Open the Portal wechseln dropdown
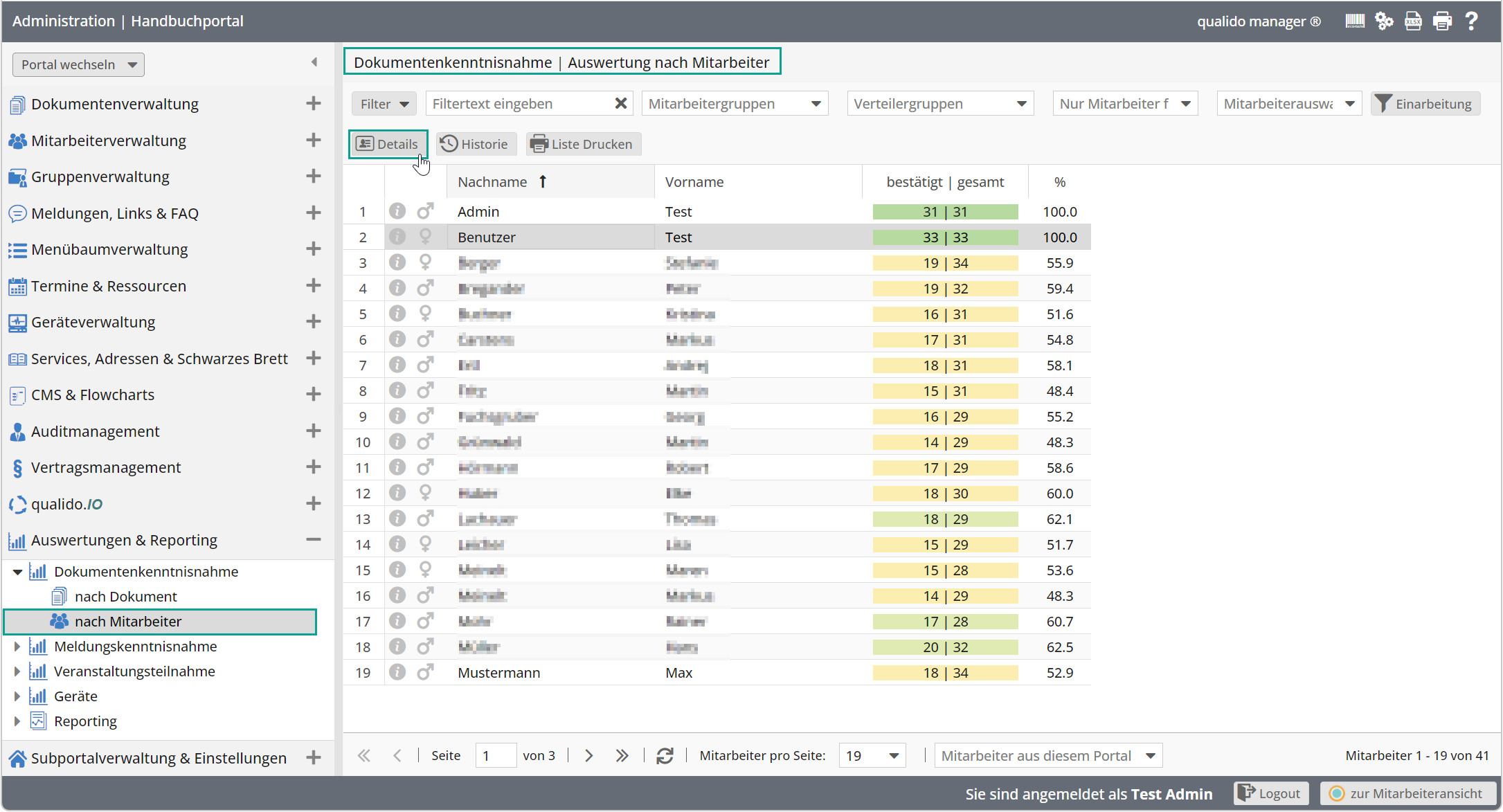1503x812 pixels. [78, 64]
